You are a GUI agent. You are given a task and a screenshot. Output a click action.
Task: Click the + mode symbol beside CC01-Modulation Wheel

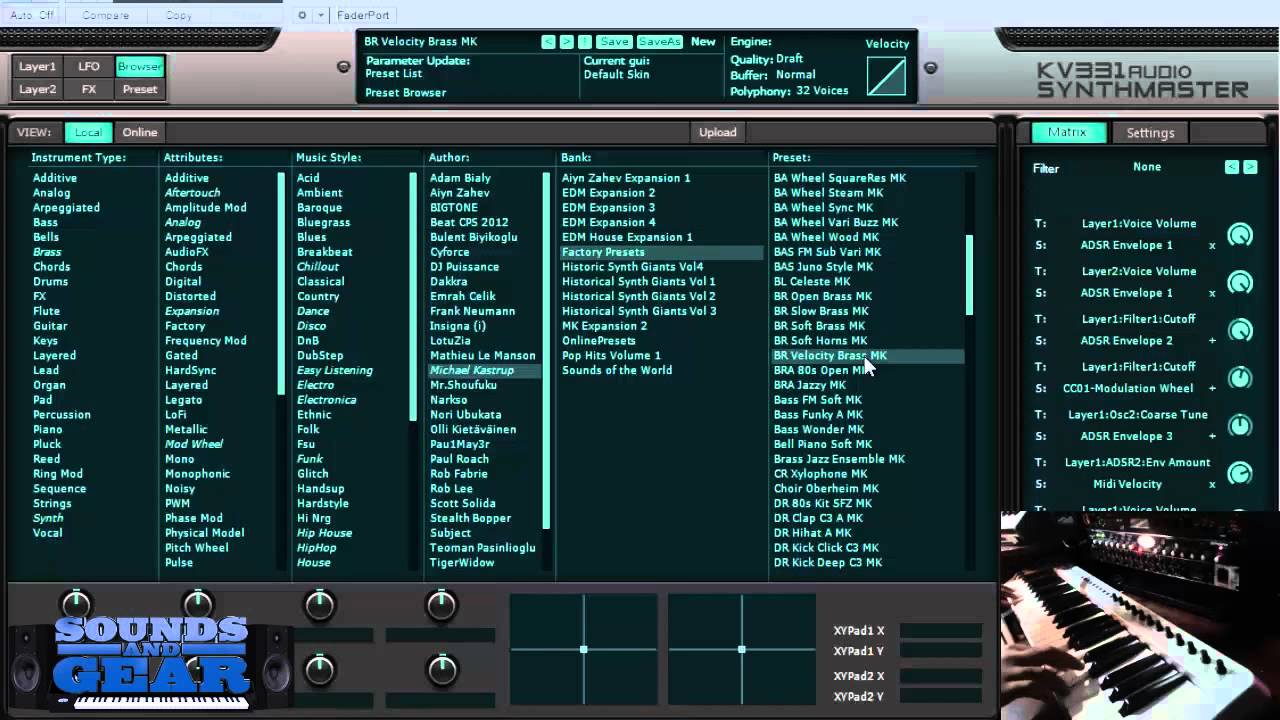1212,389
